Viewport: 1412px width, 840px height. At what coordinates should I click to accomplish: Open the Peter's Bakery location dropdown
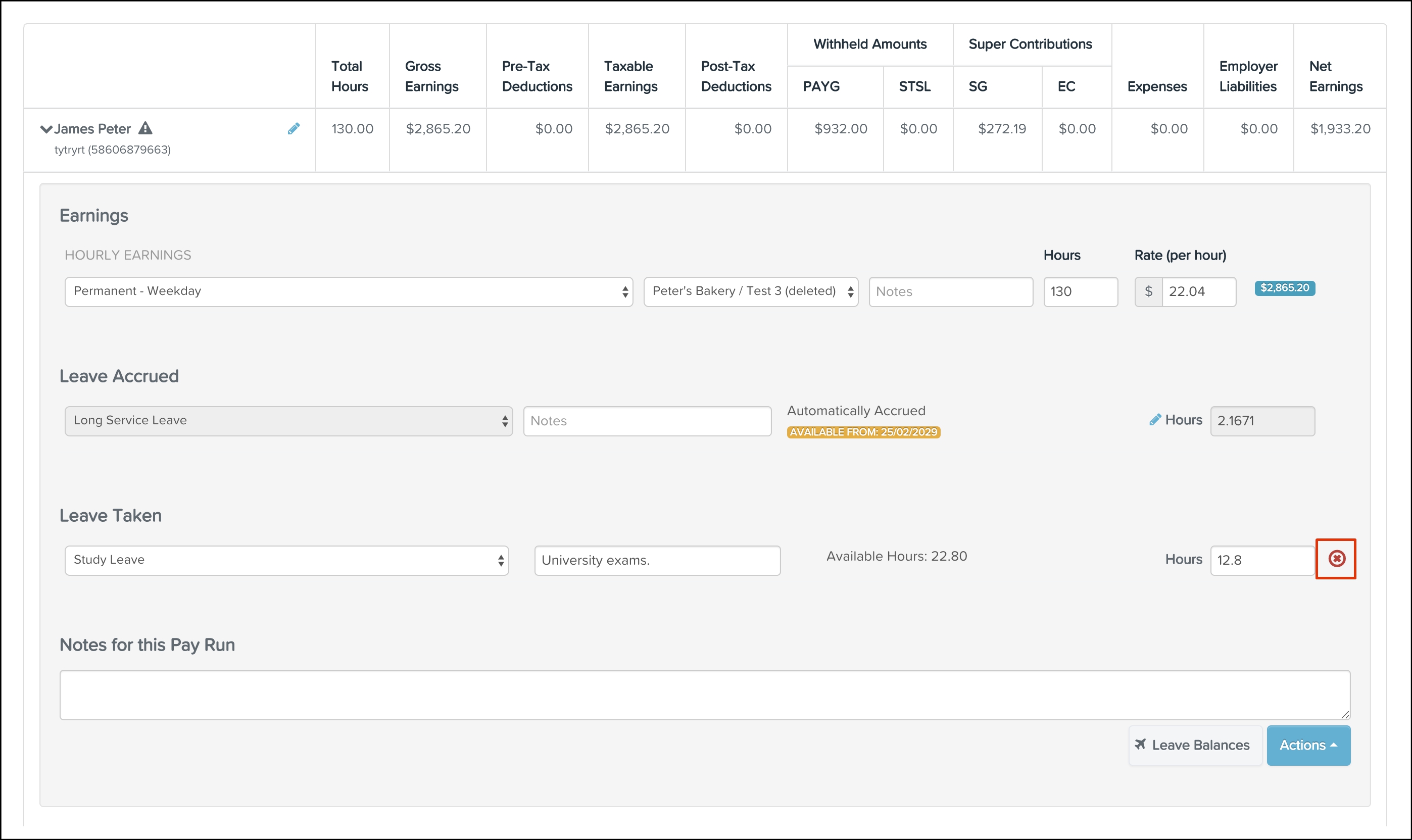[x=750, y=291]
